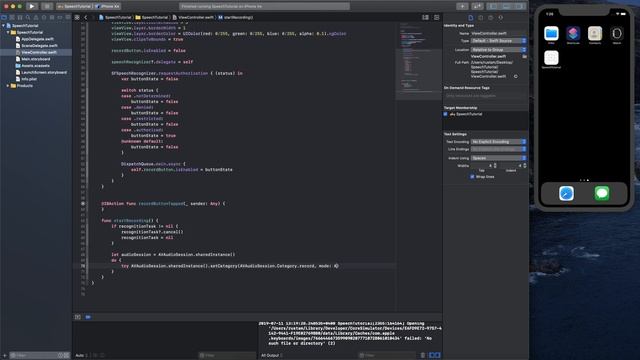Click startRecording() in the jump bar
Screen dimensions: 640x360
pyautogui.click(x=236, y=18)
